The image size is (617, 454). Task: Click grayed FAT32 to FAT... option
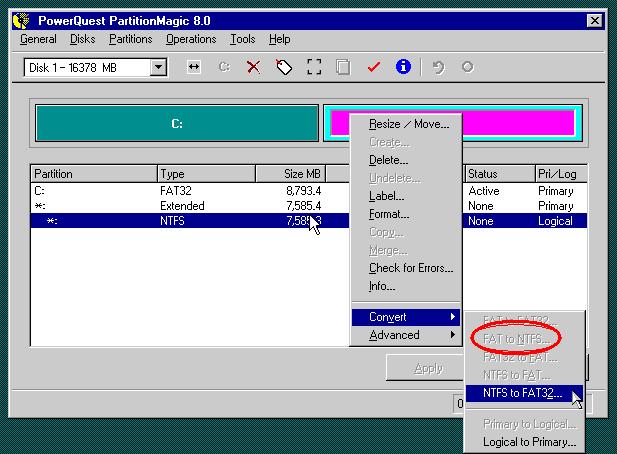(x=524, y=357)
